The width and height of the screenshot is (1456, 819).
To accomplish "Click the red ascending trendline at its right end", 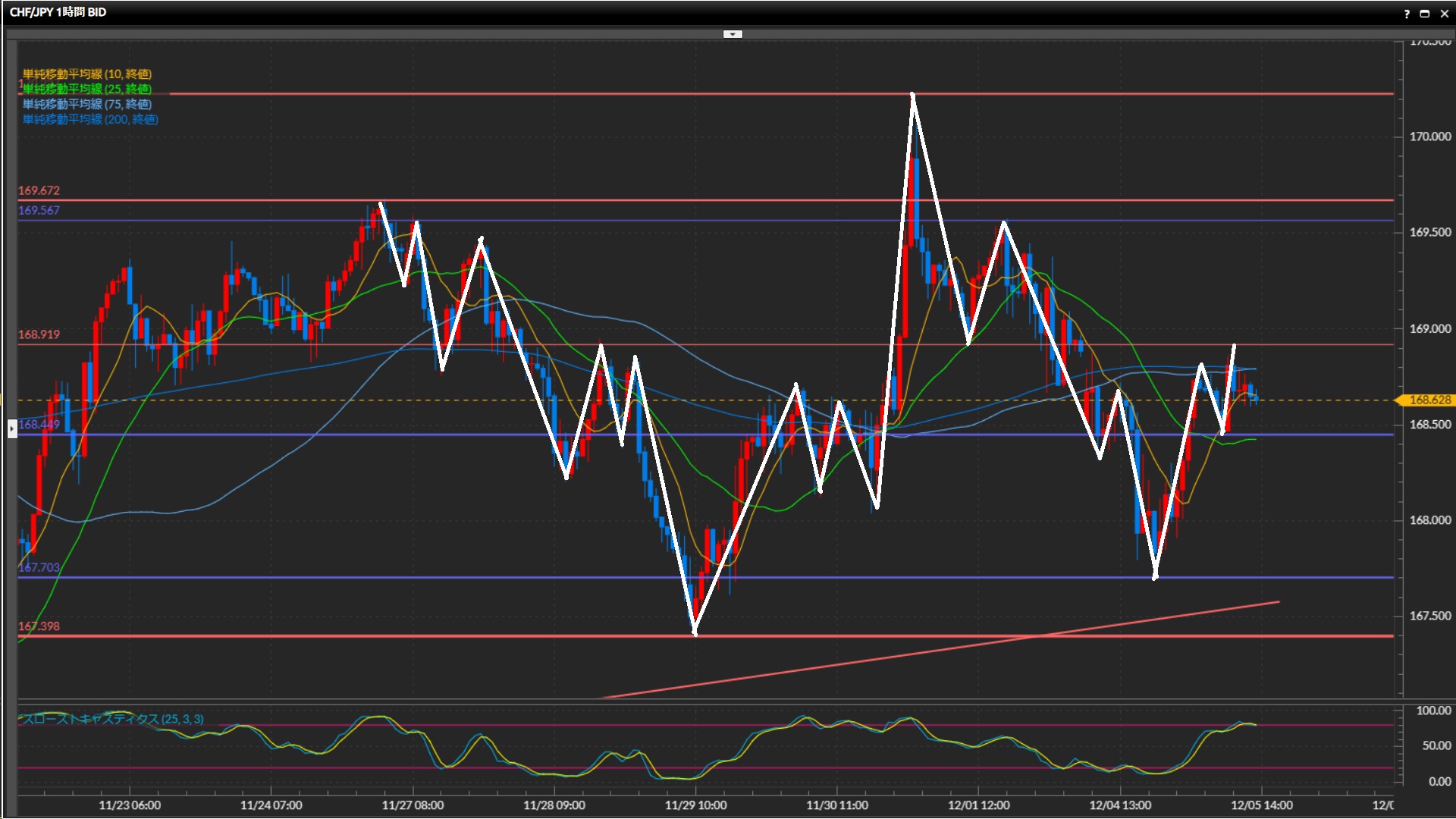I will click(1274, 603).
